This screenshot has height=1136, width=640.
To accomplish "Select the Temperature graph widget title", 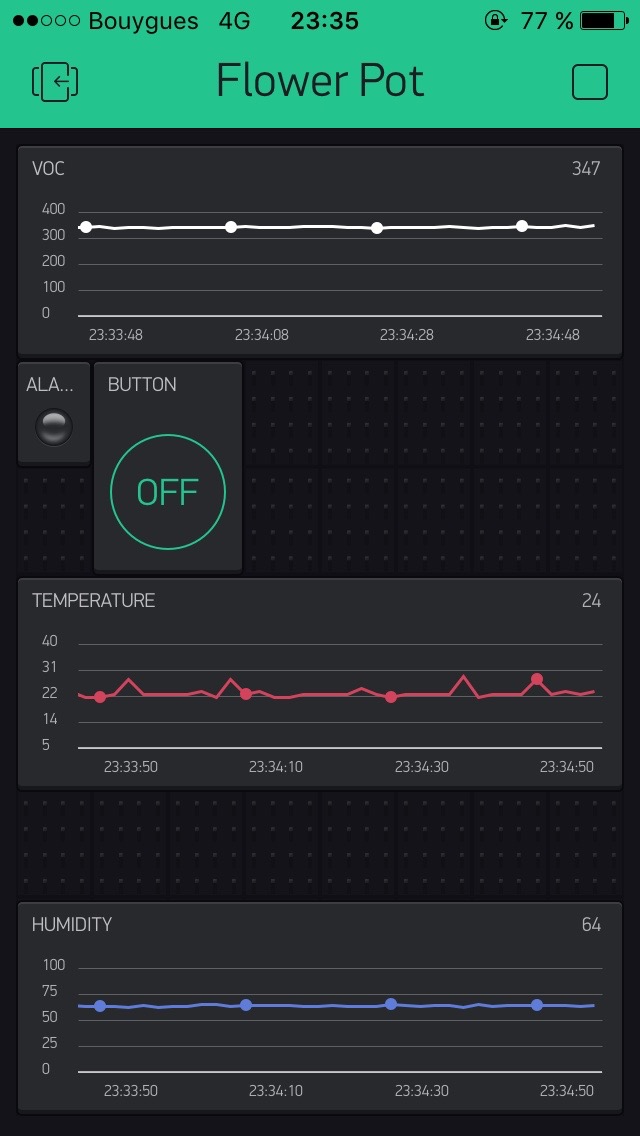I will click(93, 600).
